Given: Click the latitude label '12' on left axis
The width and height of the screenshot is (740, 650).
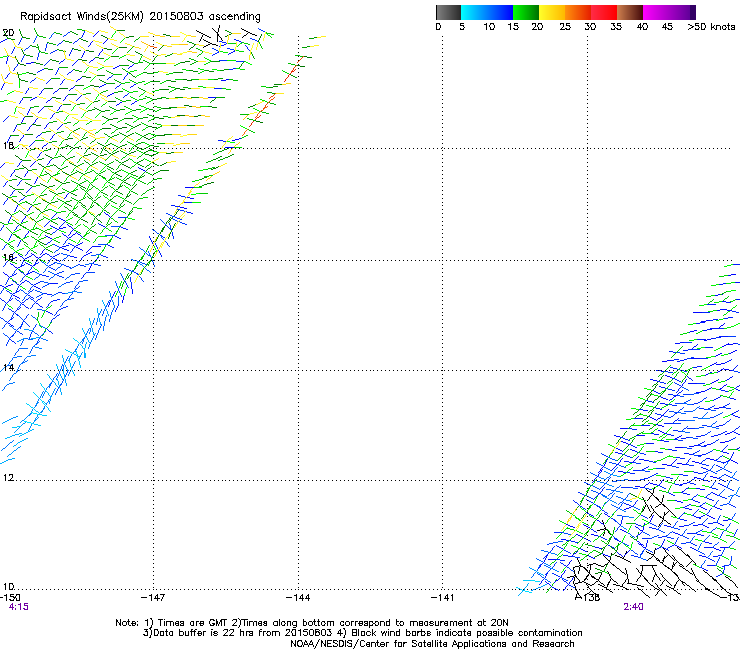Looking at the screenshot, I should click(8, 478).
